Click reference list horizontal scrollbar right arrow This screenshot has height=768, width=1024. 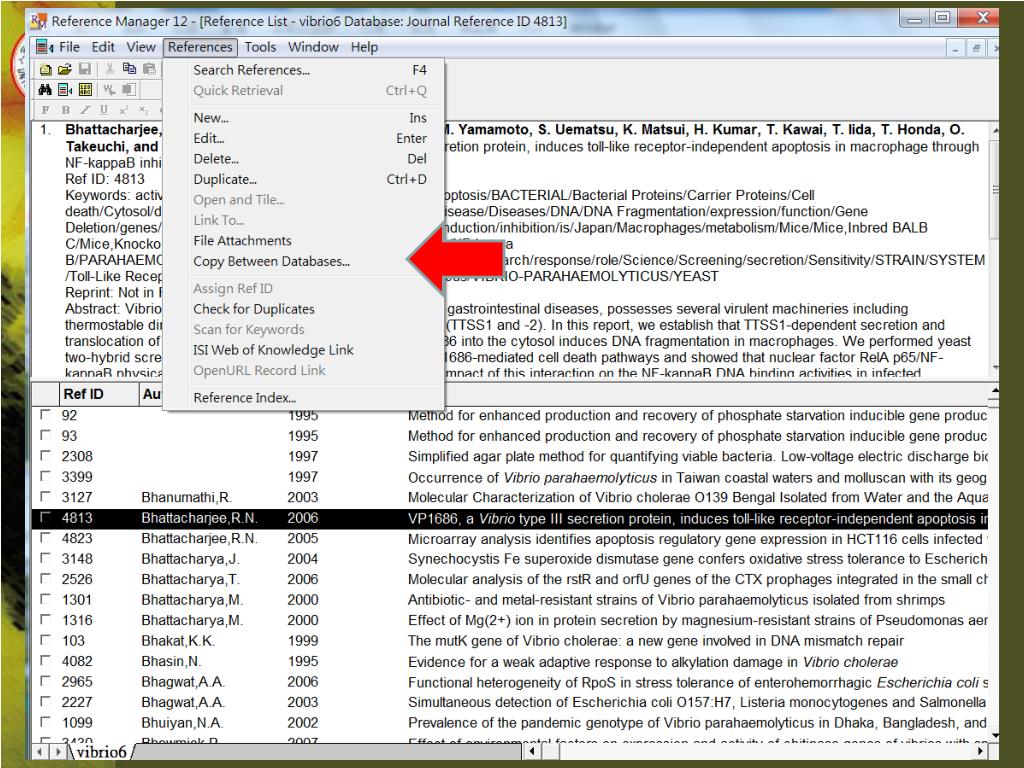point(980,752)
